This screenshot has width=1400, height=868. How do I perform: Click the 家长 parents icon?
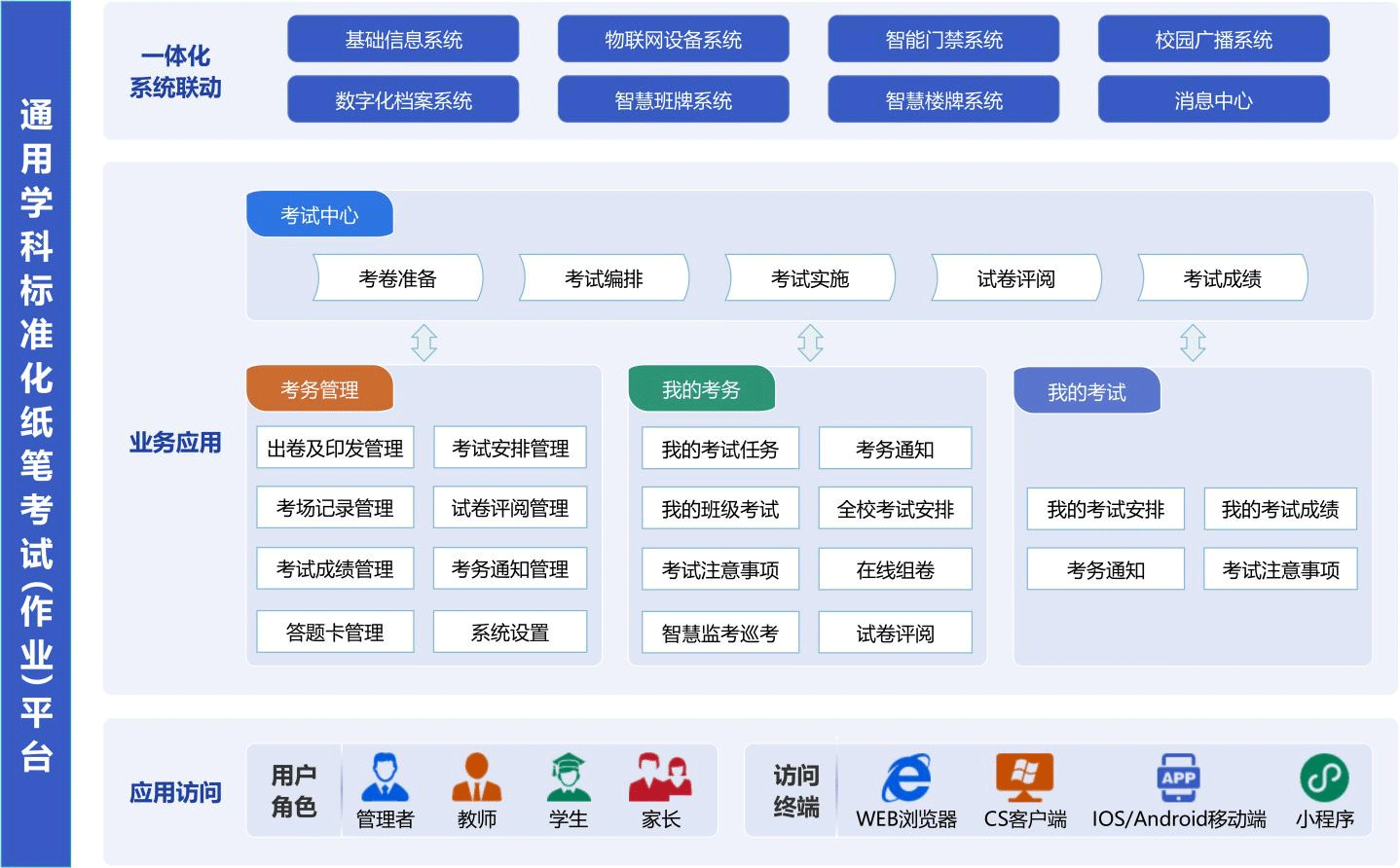pyautogui.click(x=660, y=778)
